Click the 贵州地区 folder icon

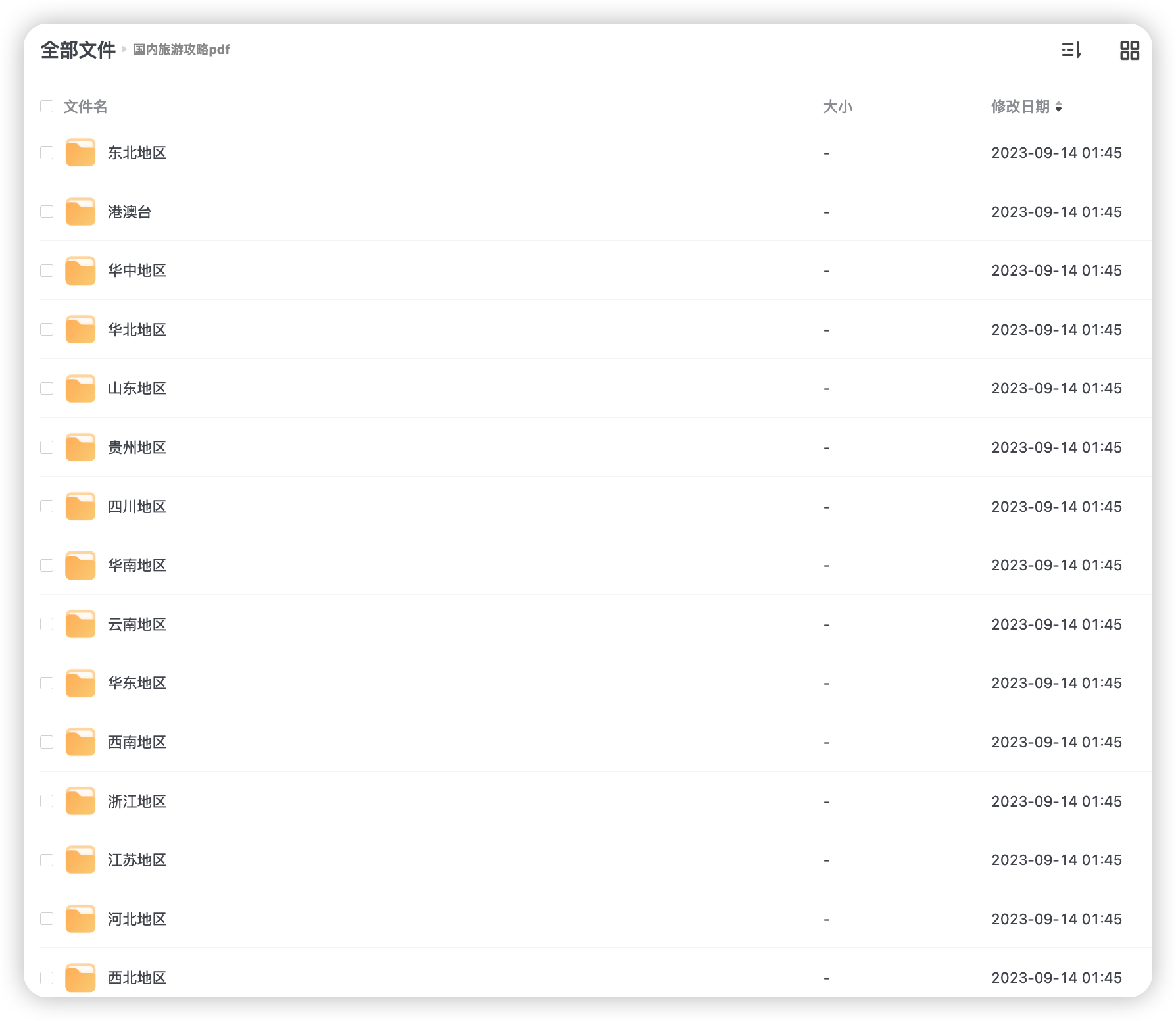pos(80,447)
